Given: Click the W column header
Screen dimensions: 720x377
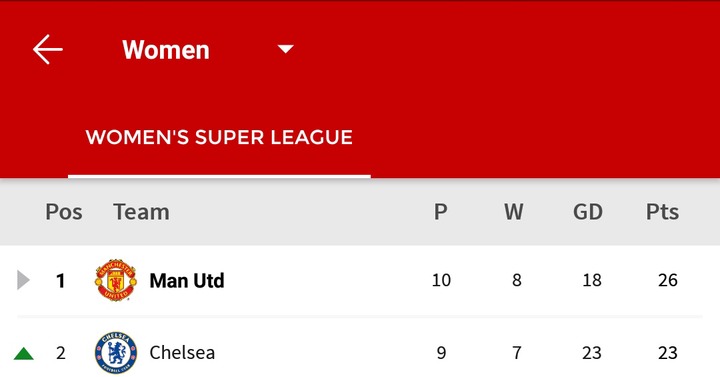Looking at the screenshot, I should (513, 212).
